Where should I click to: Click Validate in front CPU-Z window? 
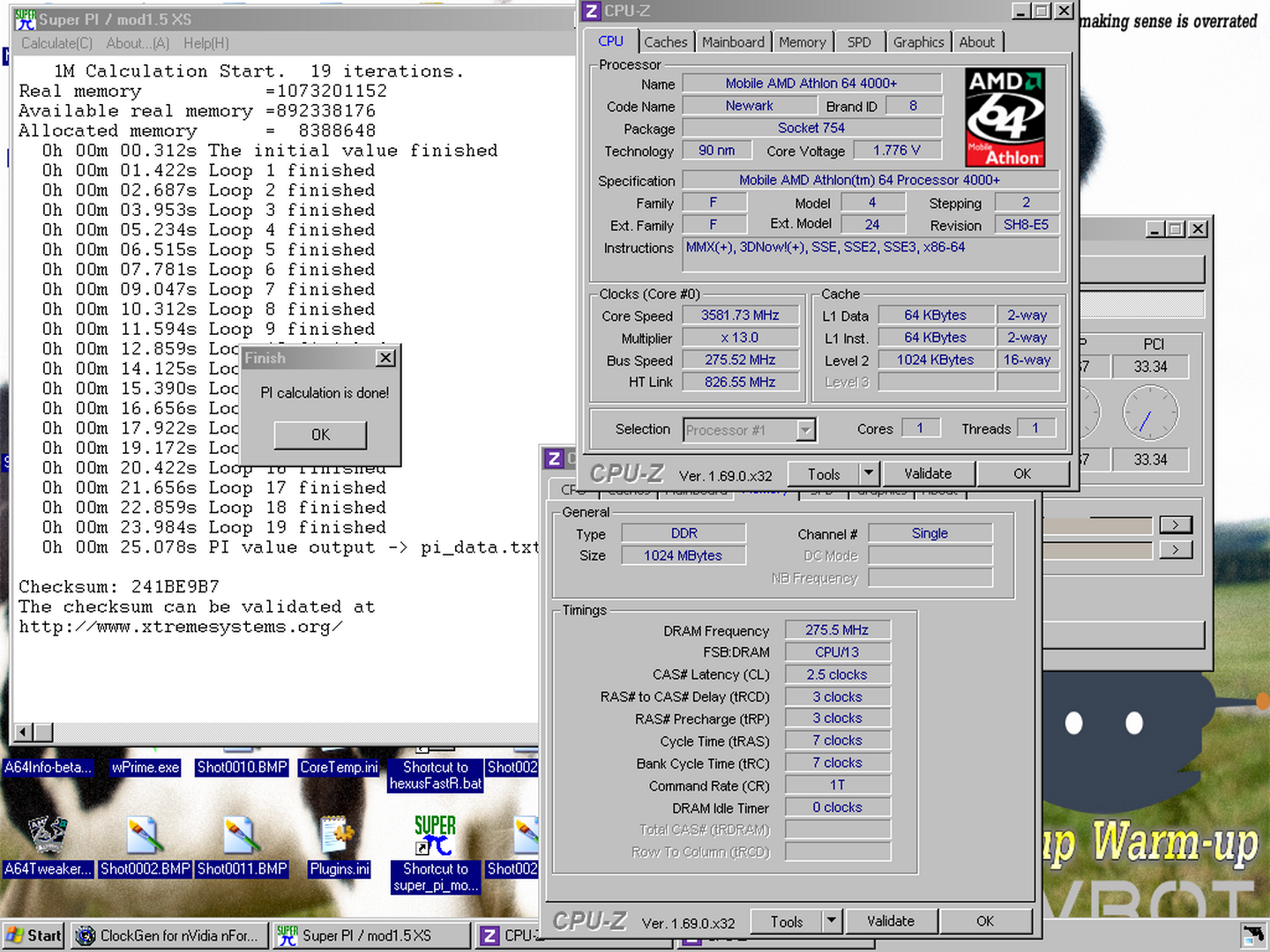[928, 473]
